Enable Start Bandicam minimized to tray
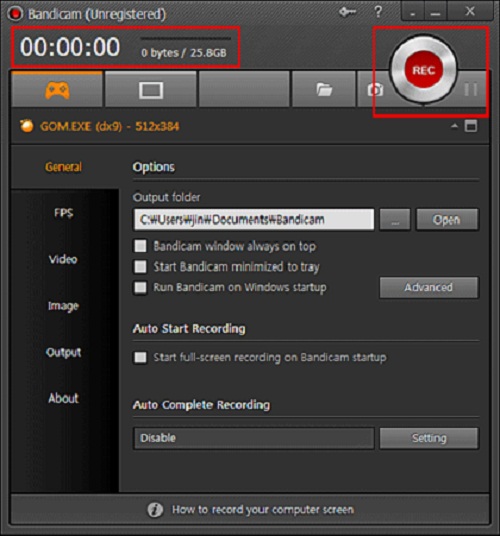Viewport: 500px width, 536px height. [x=140, y=267]
